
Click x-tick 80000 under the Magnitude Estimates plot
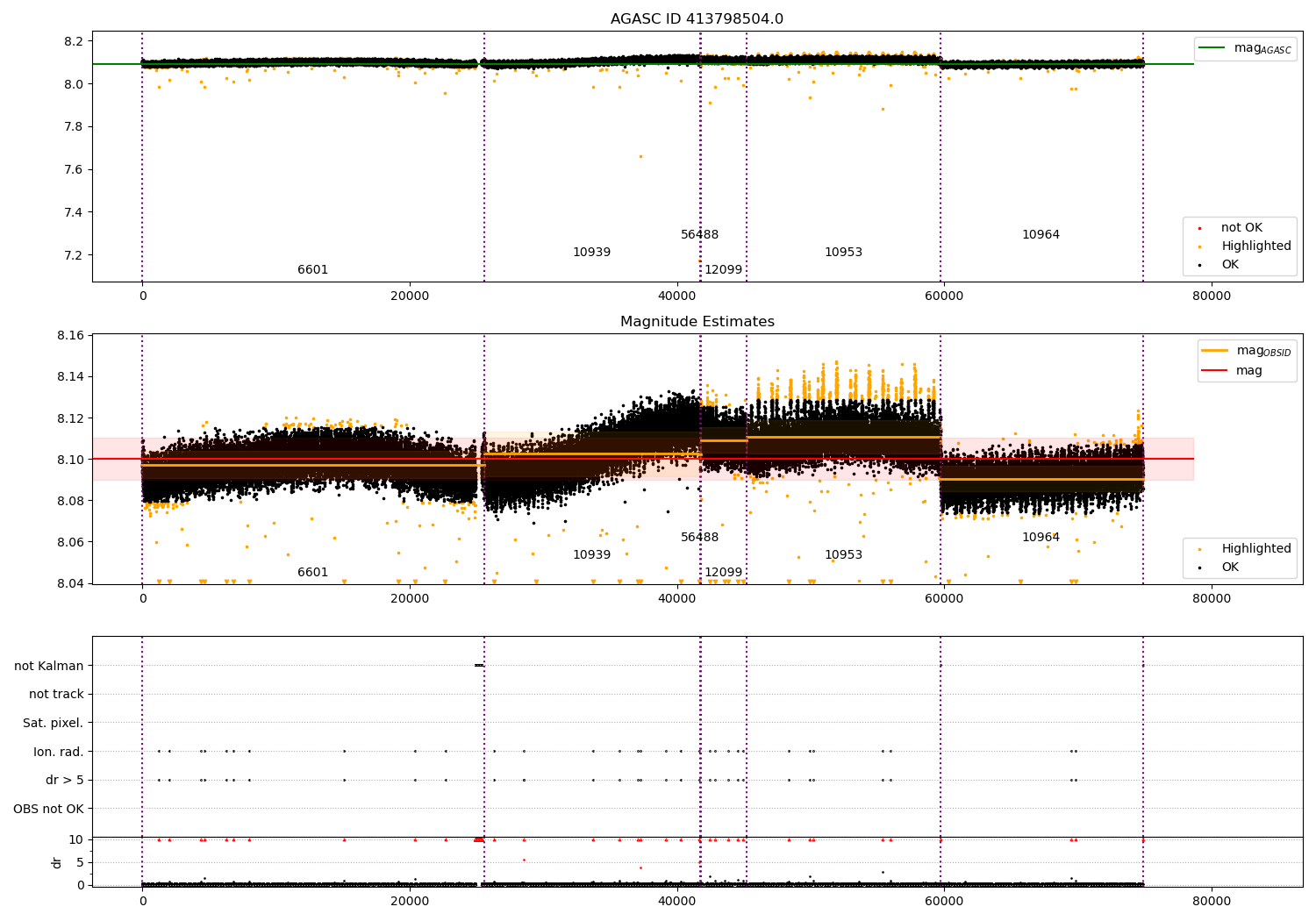click(1212, 599)
